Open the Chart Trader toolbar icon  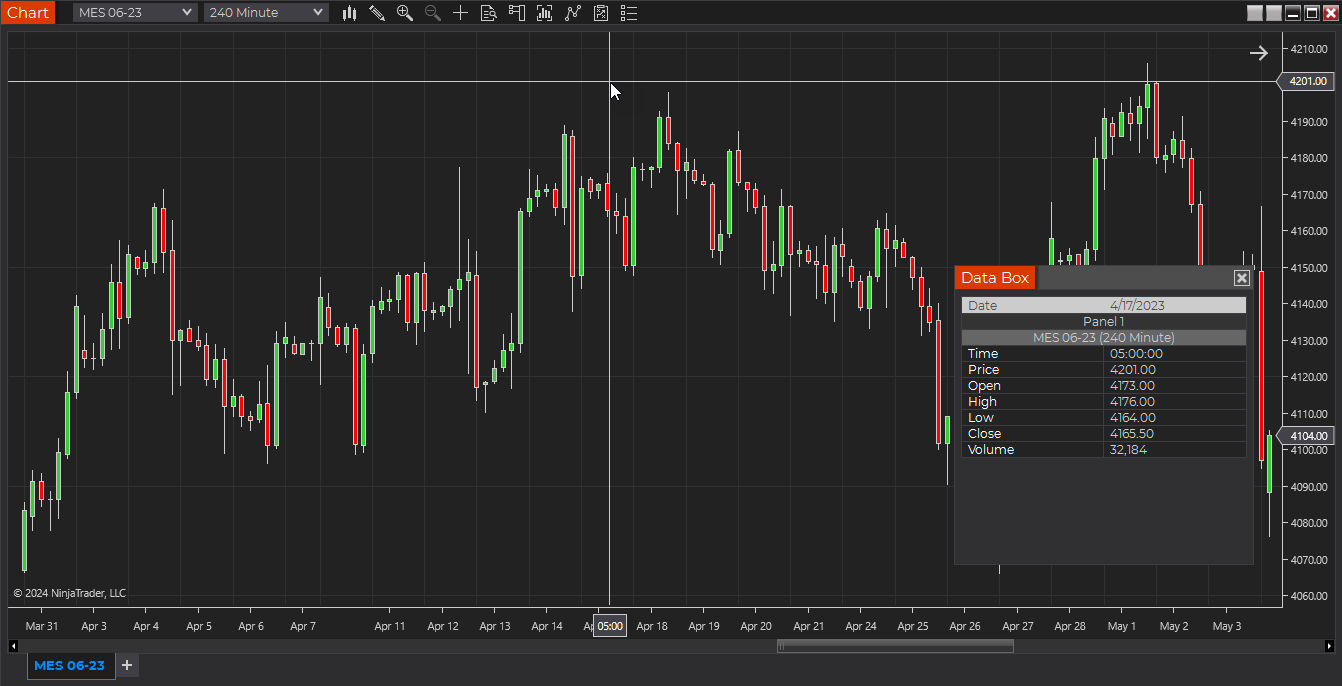pos(516,13)
